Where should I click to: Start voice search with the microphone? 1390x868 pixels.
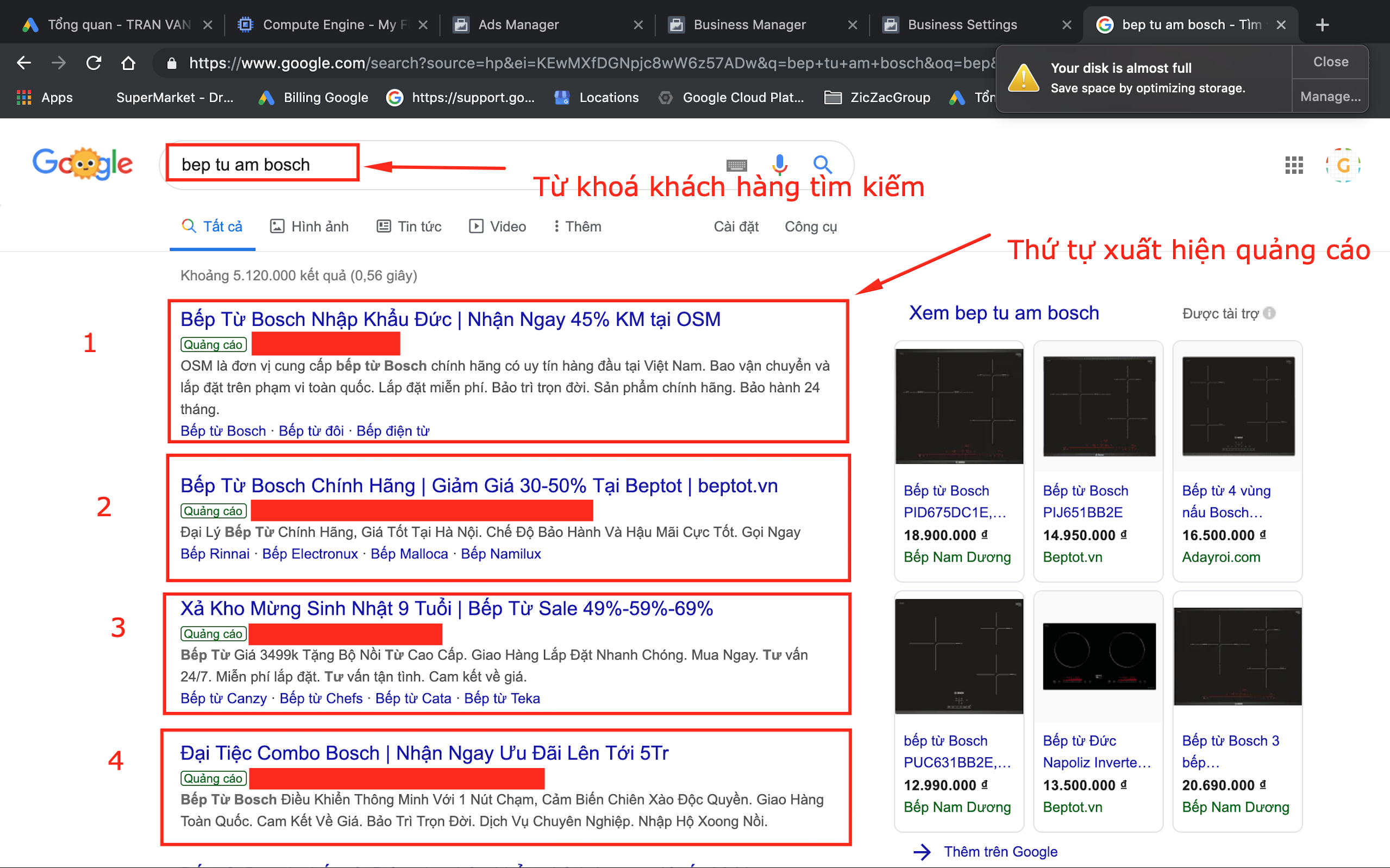point(779,165)
